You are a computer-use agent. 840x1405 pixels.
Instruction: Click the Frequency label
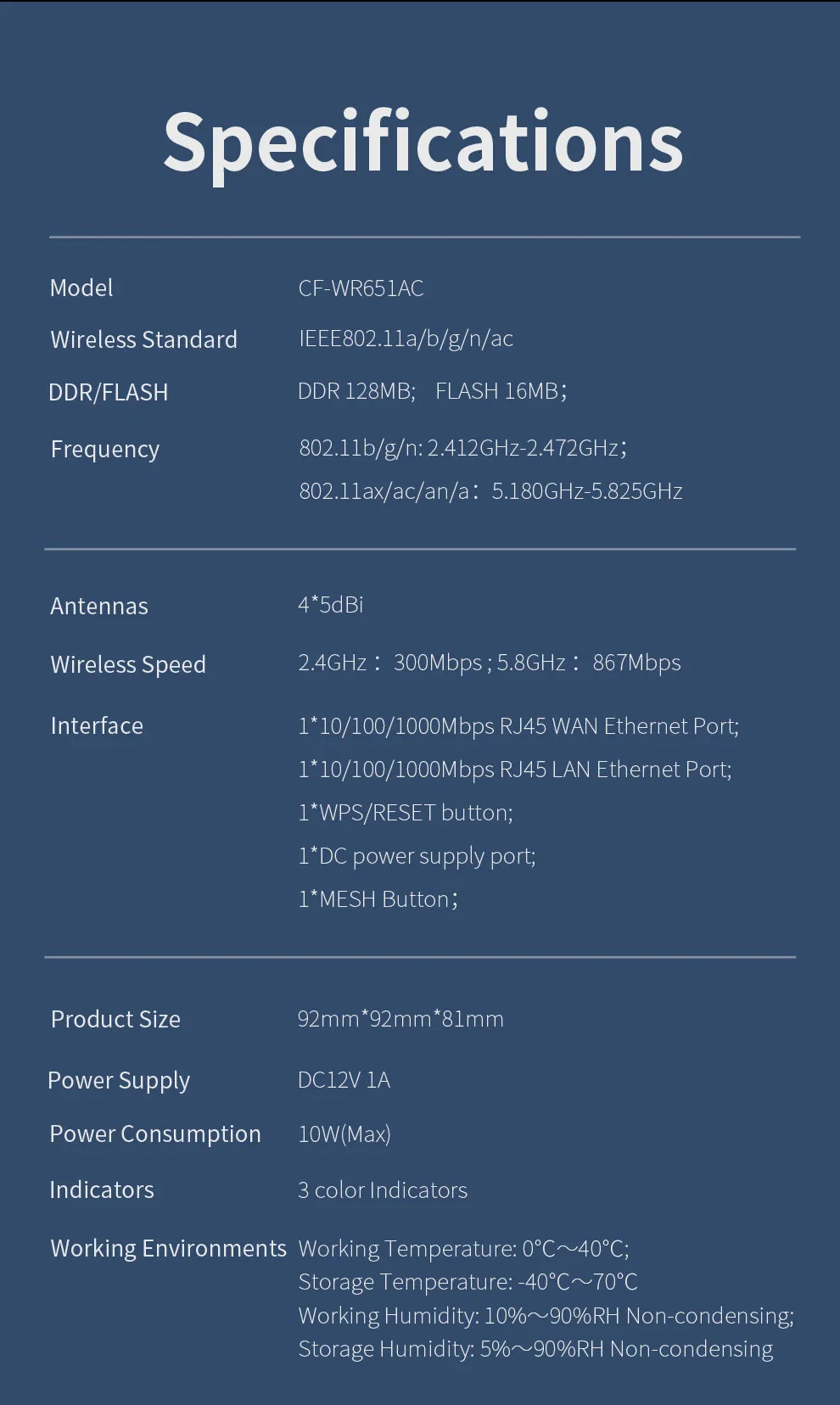pyautogui.click(x=104, y=449)
